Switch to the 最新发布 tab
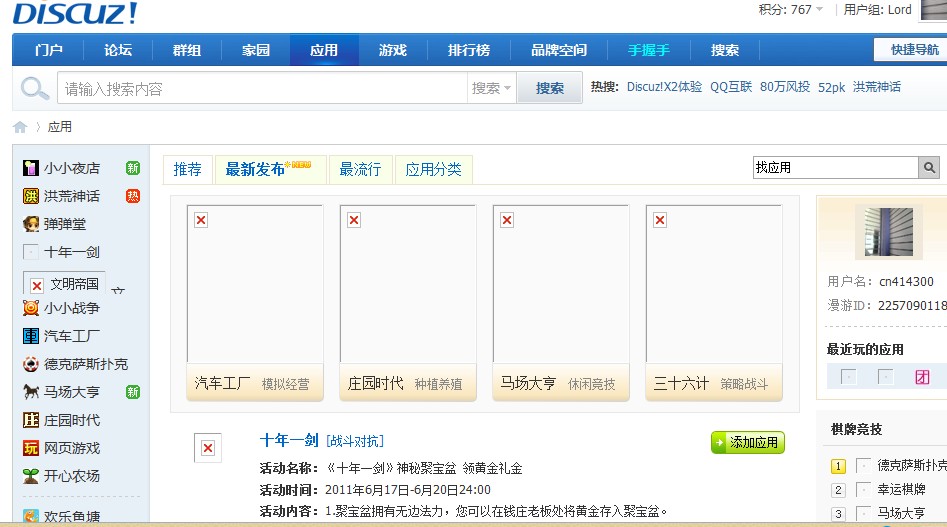Viewport: 947px width, 527px height. (270, 170)
